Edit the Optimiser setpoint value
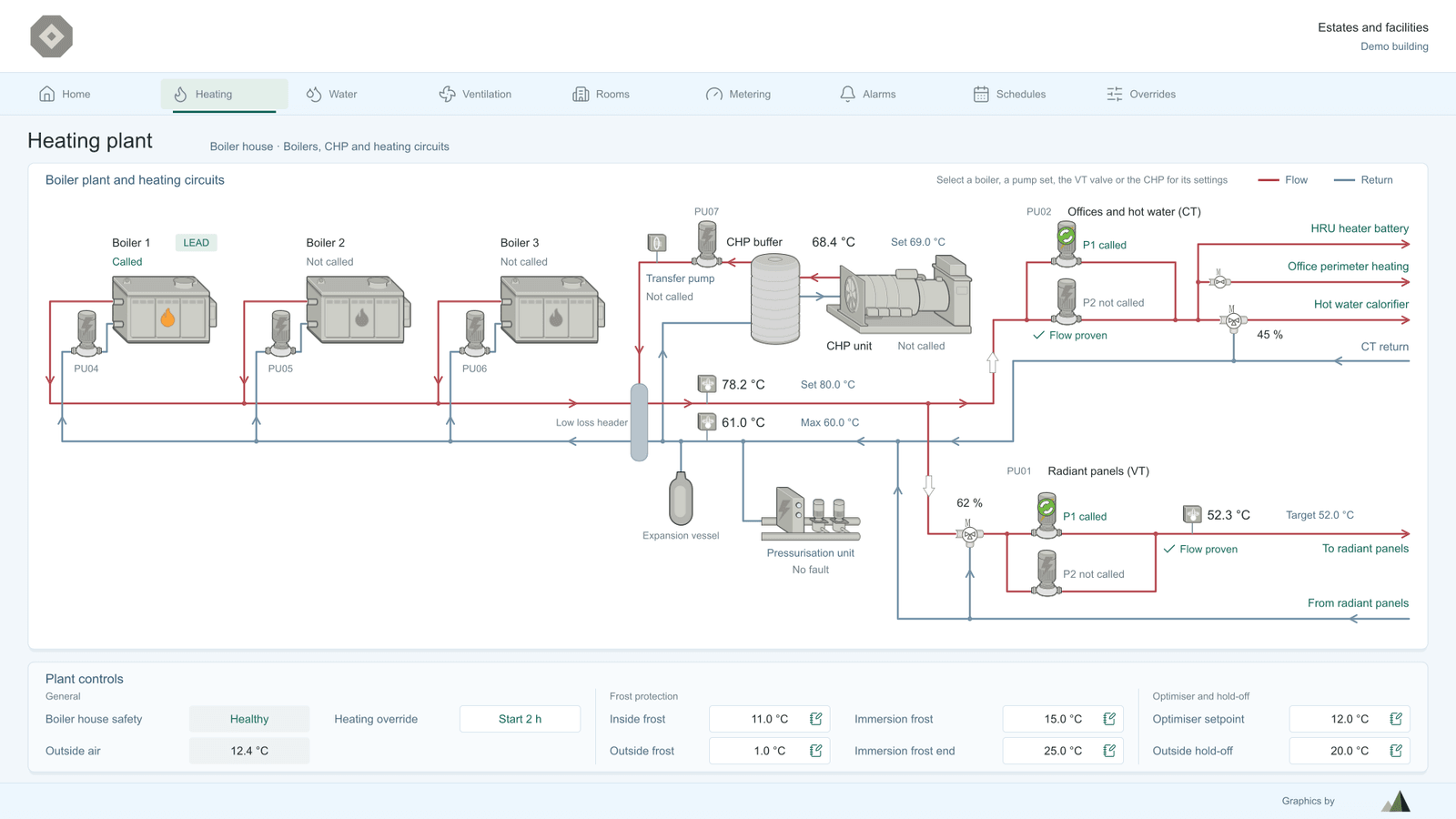This screenshot has width=1456, height=819. pyautogui.click(x=1396, y=719)
